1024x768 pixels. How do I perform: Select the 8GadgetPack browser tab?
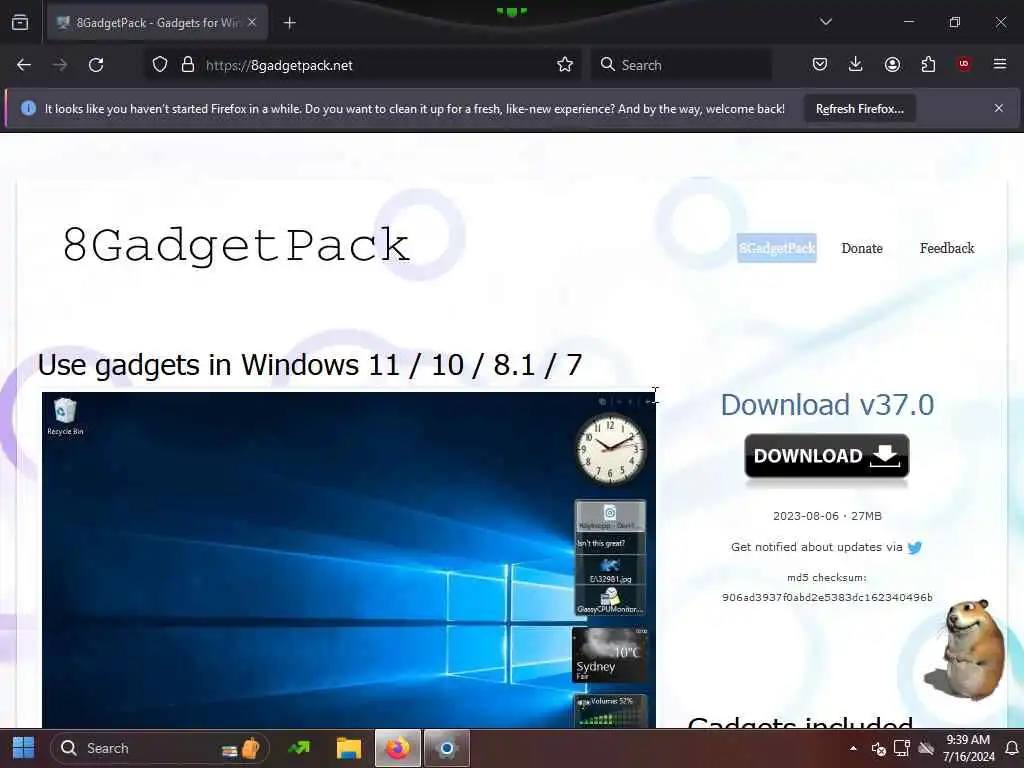coord(157,23)
